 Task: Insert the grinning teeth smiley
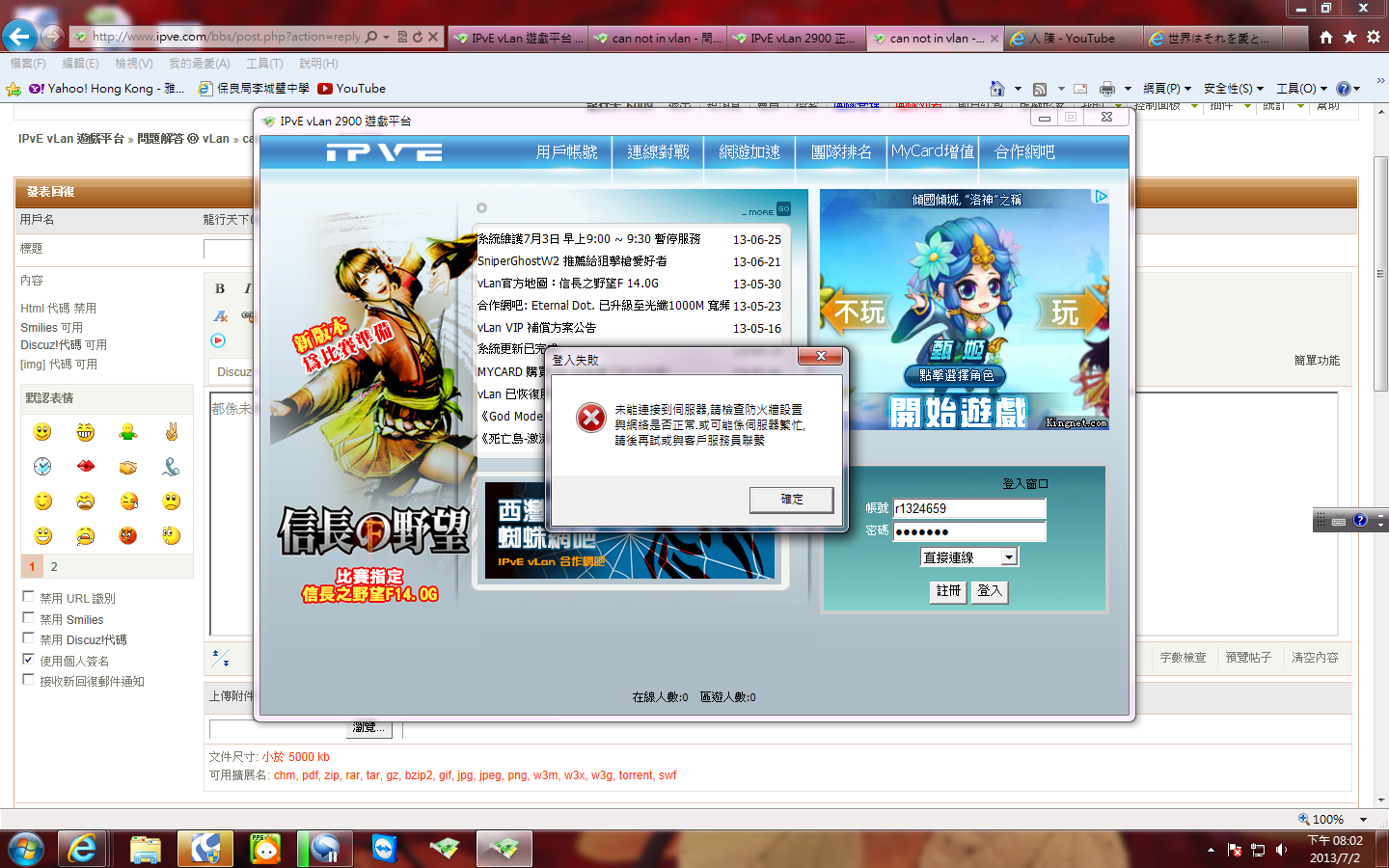point(86,432)
